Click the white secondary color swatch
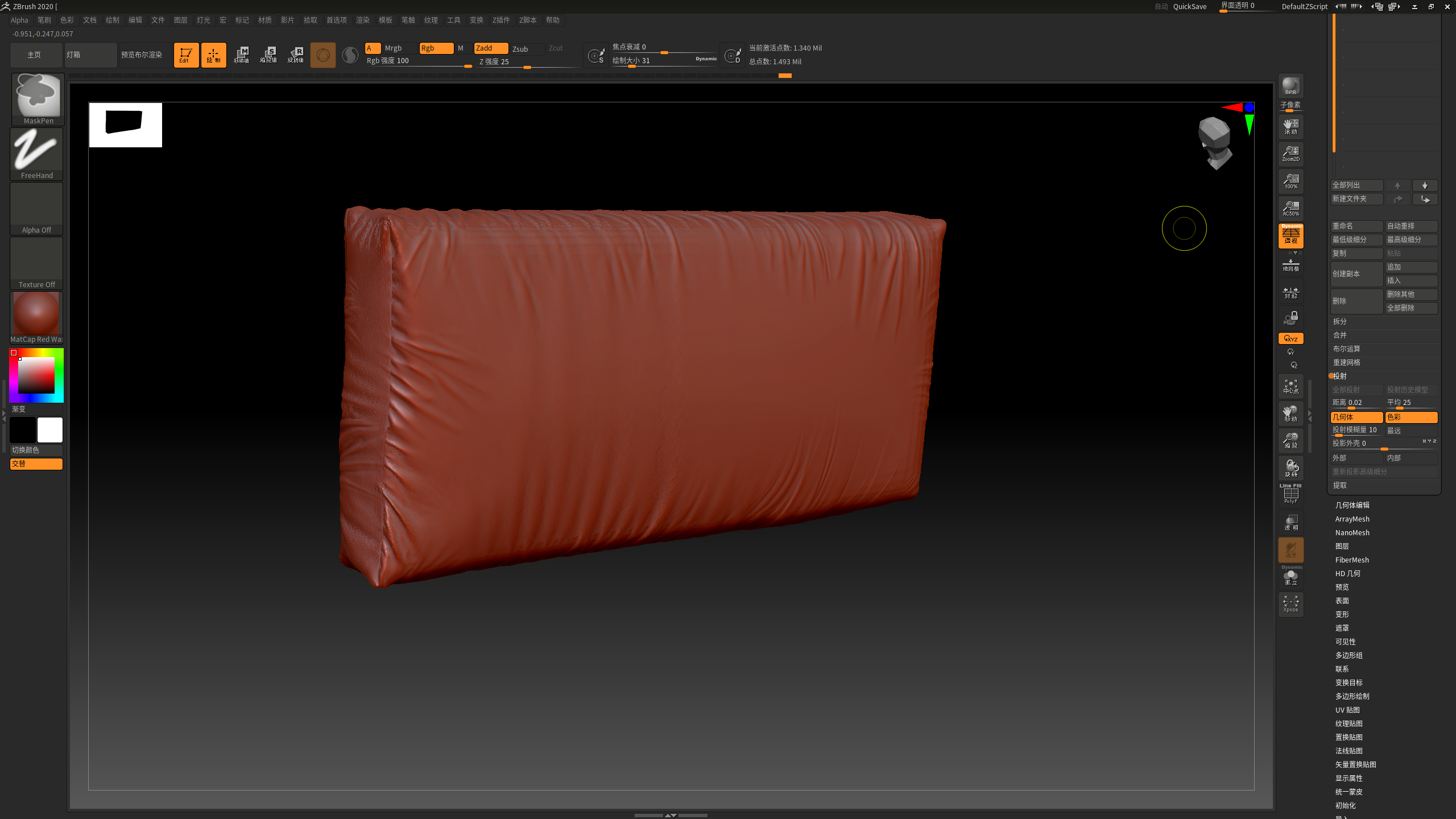The height and width of the screenshot is (819, 1456). [x=50, y=430]
